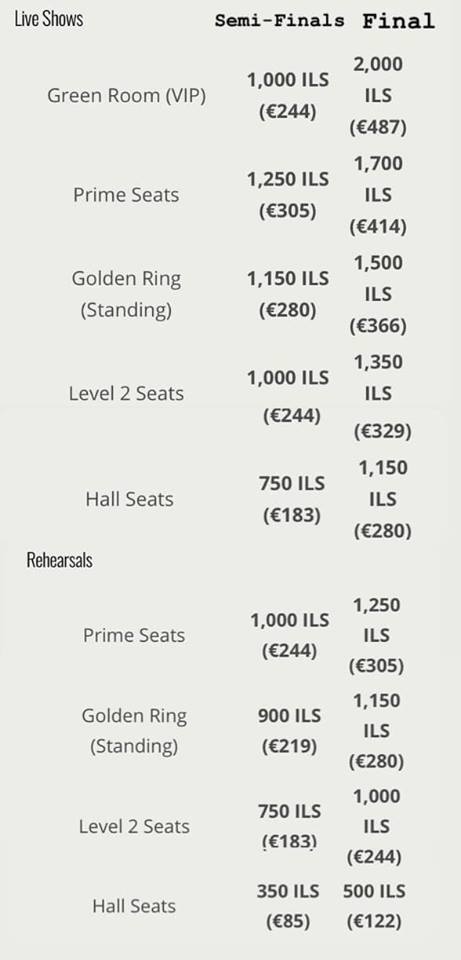Select rehearsal Hall Seats final 500 ILS
This screenshot has width=461, height=960.
(374, 891)
